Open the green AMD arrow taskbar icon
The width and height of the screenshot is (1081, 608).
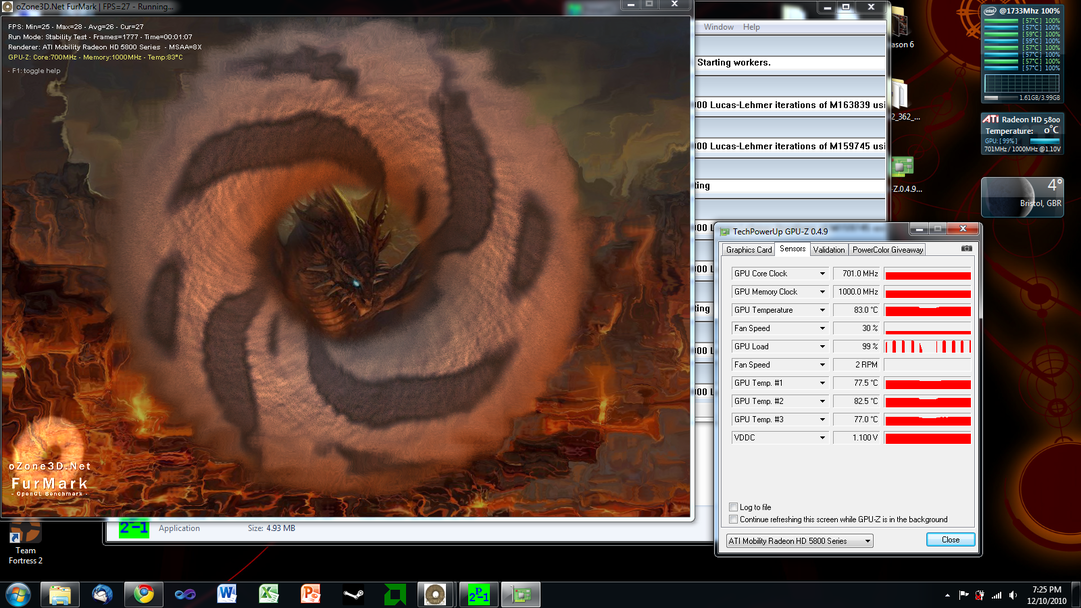click(394, 594)
